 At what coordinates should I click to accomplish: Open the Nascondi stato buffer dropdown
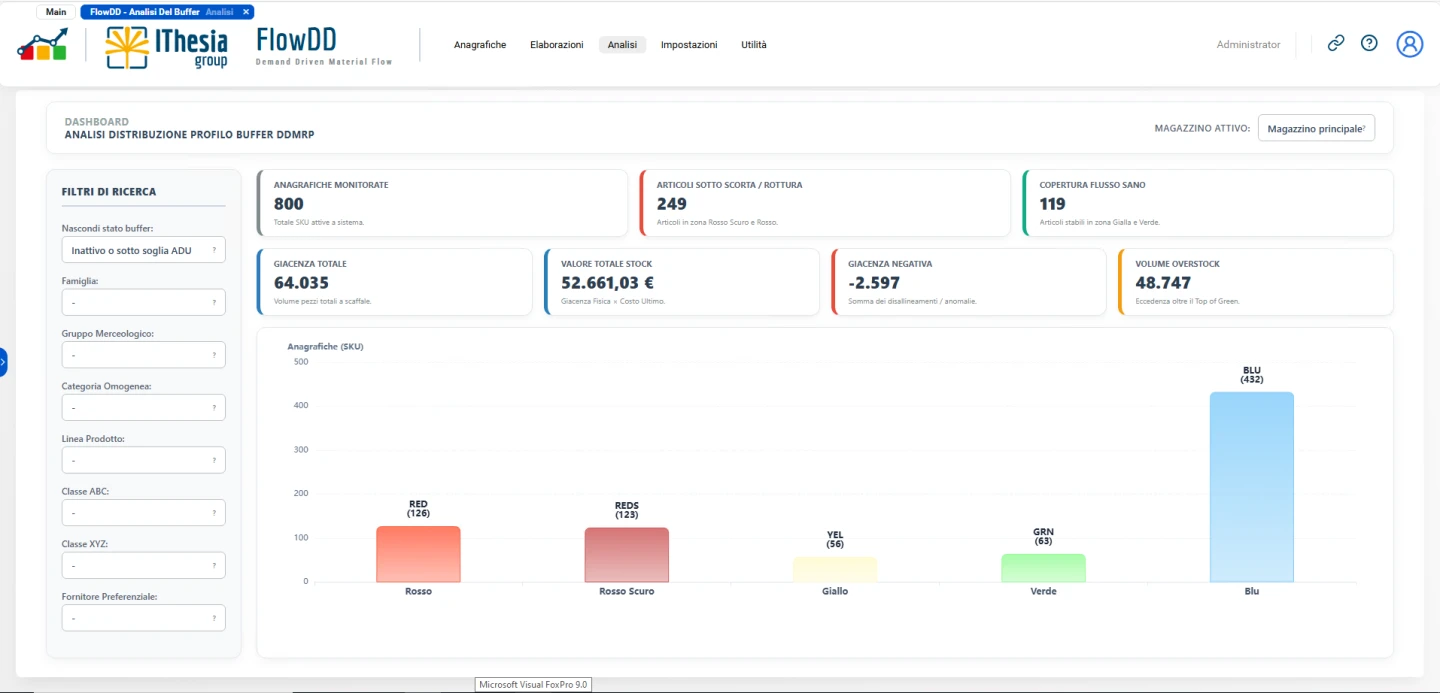tap(143, 250)
